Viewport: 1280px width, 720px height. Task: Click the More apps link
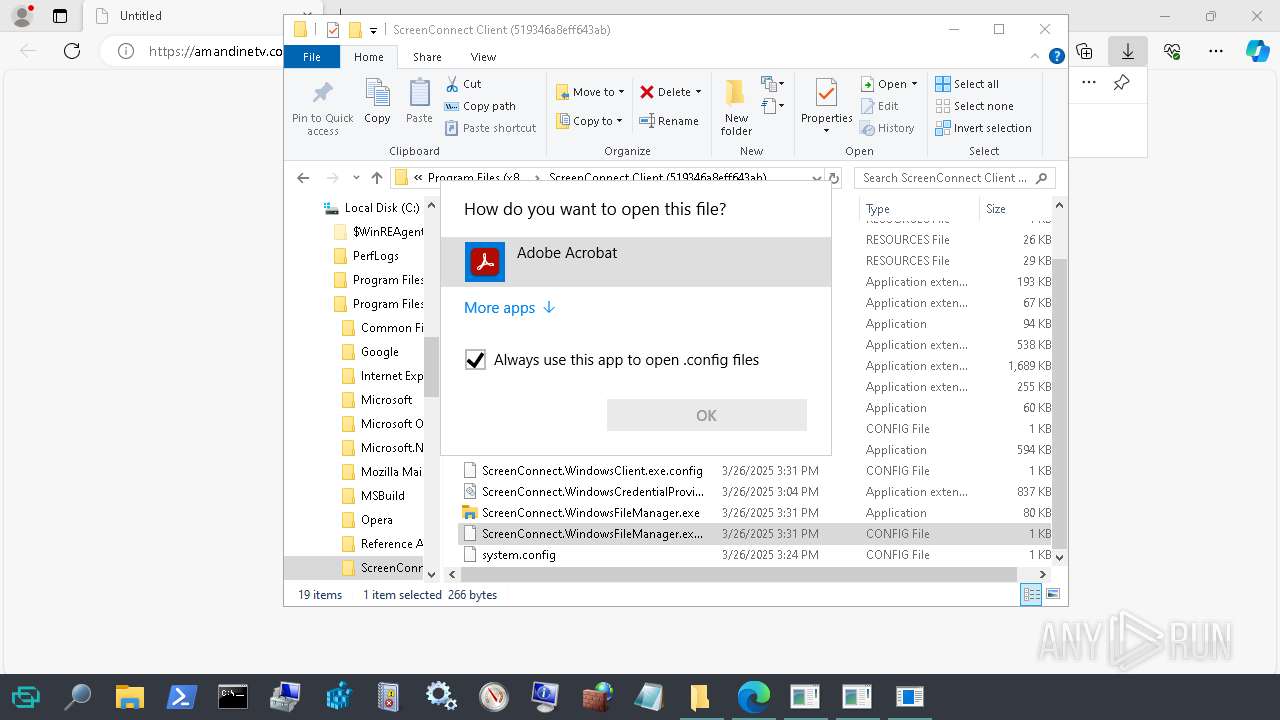pos(509,308)
